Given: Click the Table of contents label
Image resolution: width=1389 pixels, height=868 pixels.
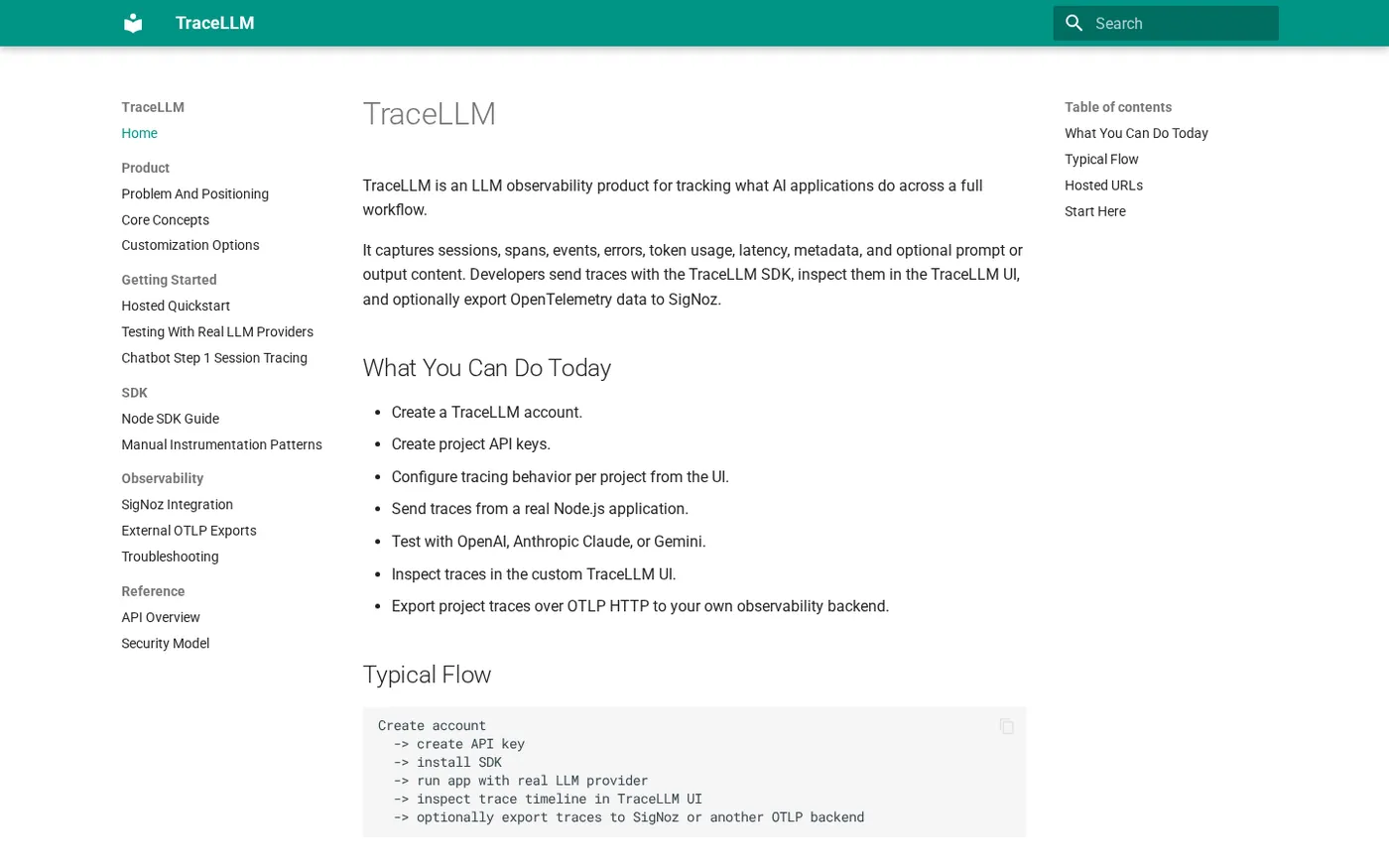Looking at the screenshot, I should tap(1117, 107).
